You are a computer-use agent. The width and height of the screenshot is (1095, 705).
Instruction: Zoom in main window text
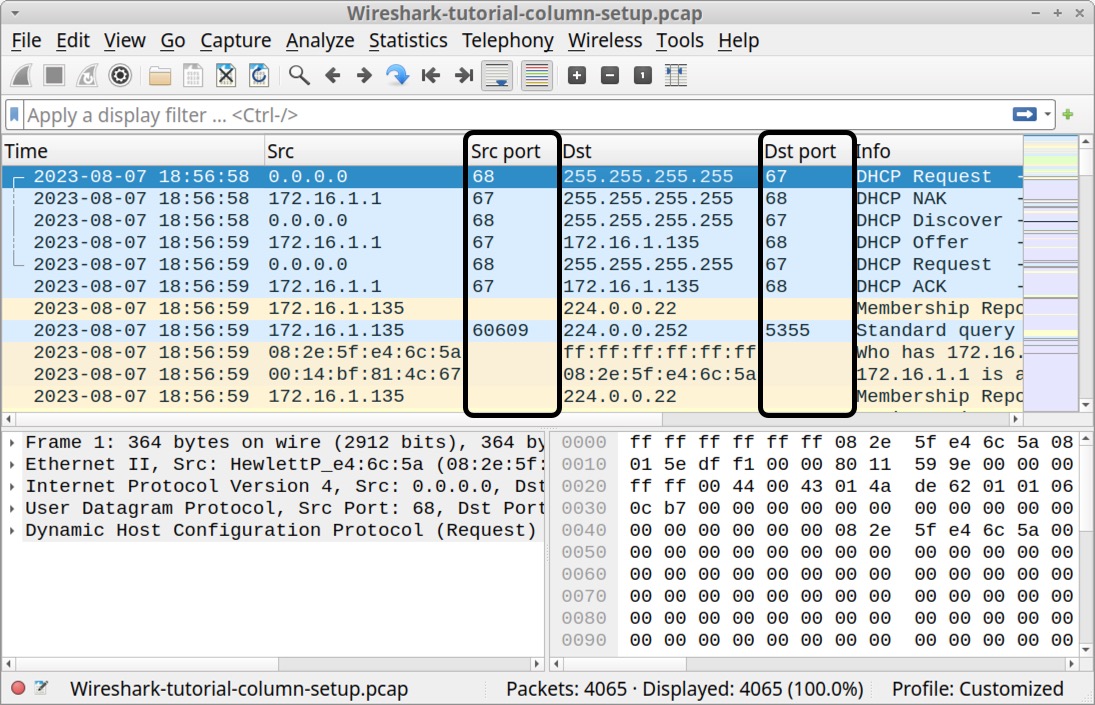coord(577,75)
